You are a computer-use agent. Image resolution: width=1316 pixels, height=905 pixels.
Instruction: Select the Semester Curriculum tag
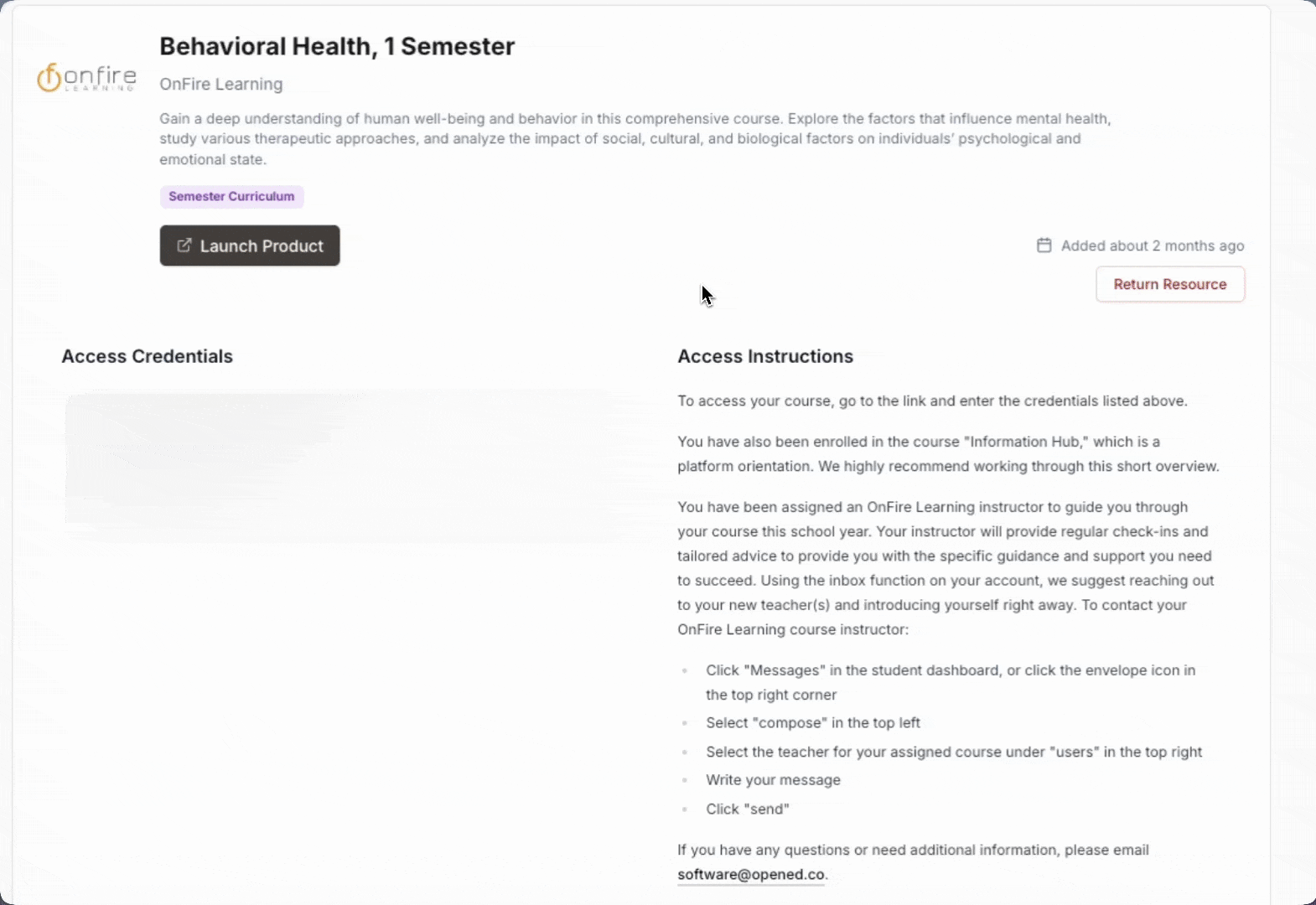tap(231, 197)
